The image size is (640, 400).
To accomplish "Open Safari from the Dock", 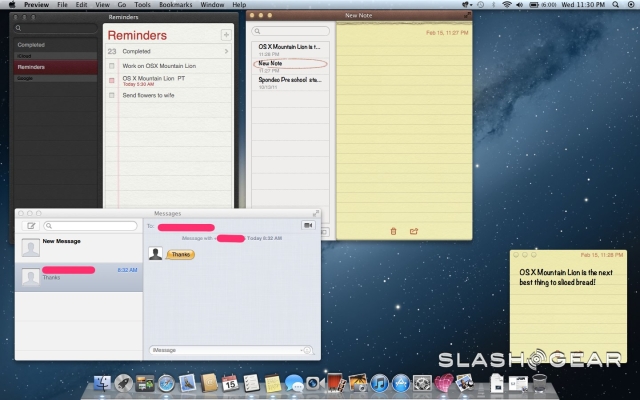I will coord(166,383).
